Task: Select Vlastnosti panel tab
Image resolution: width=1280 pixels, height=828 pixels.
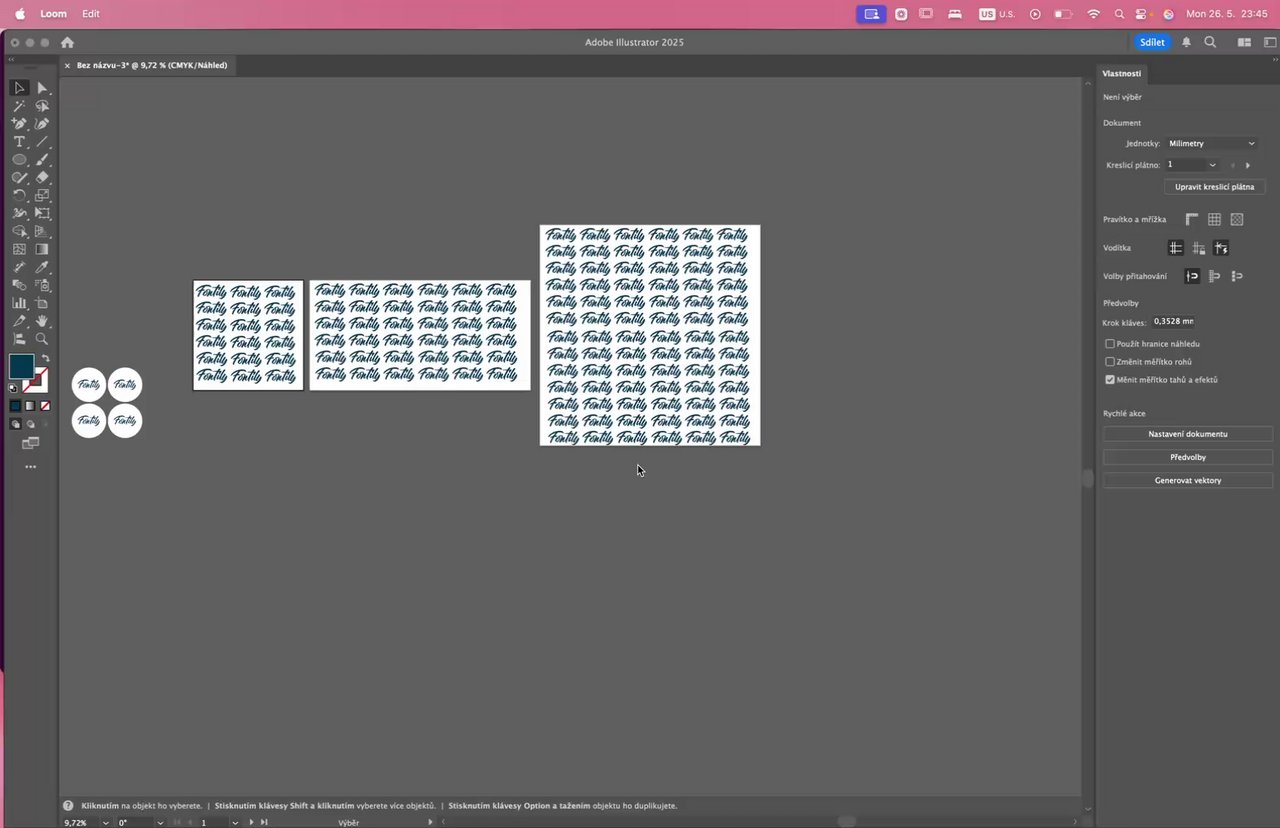Action: click(x=1122, y=73)
